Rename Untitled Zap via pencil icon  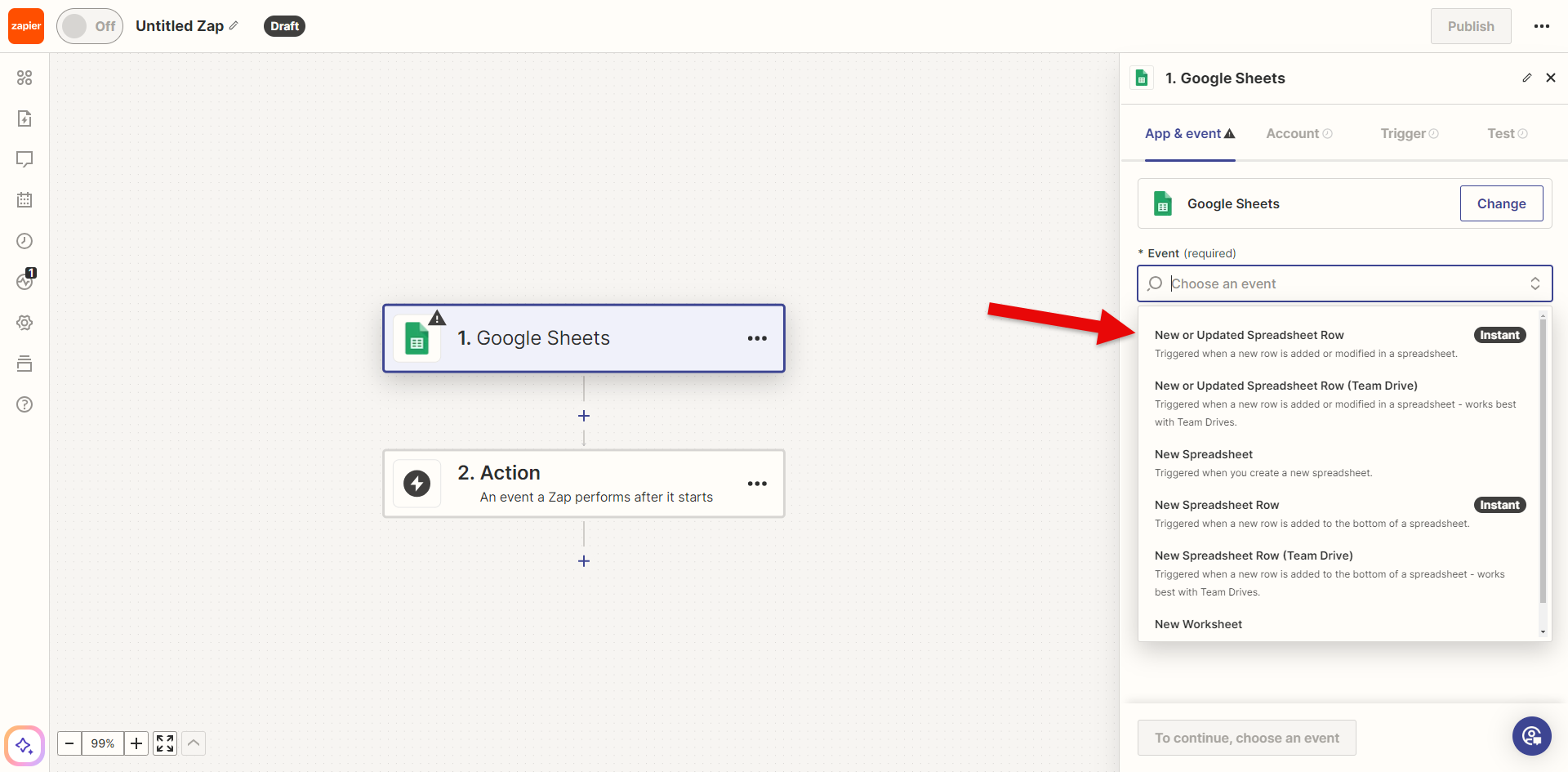click(x=234, y=26)
